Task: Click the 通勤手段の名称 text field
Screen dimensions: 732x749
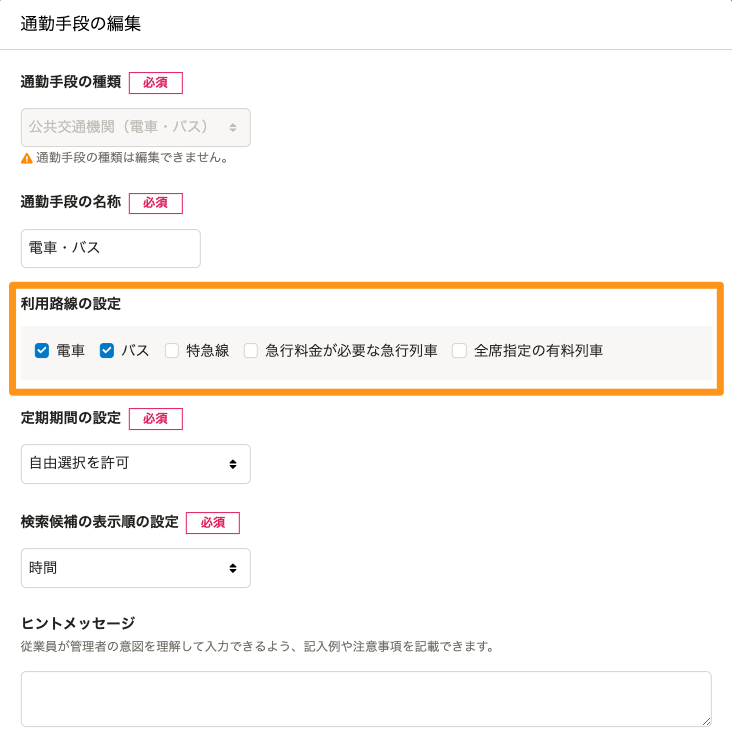Action: pyautogui.click(x=110, y=249)
